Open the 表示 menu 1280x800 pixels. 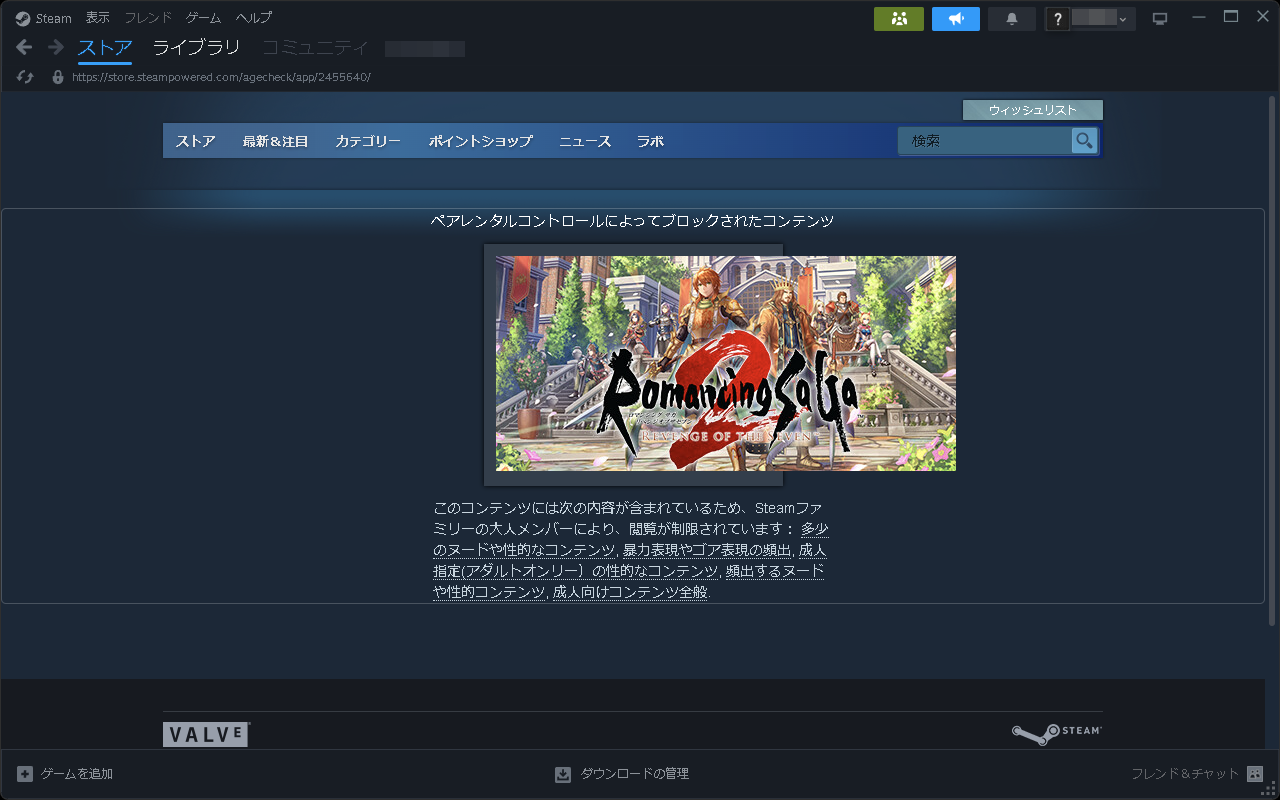click(x=97, y=17)
